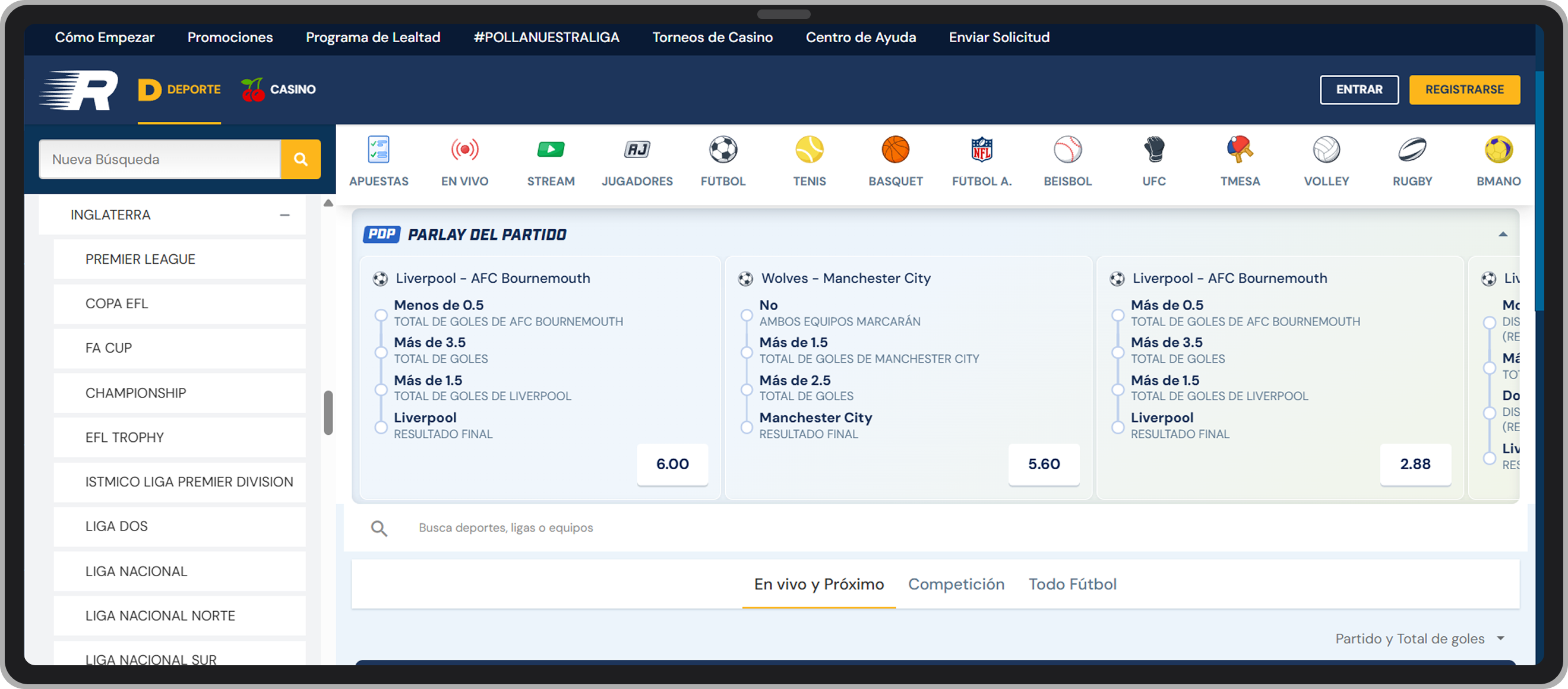Click the PDP Parlay del Partido badge
Image resolution: width=1568 pixels, height=689 pixels.
(382, 235)
